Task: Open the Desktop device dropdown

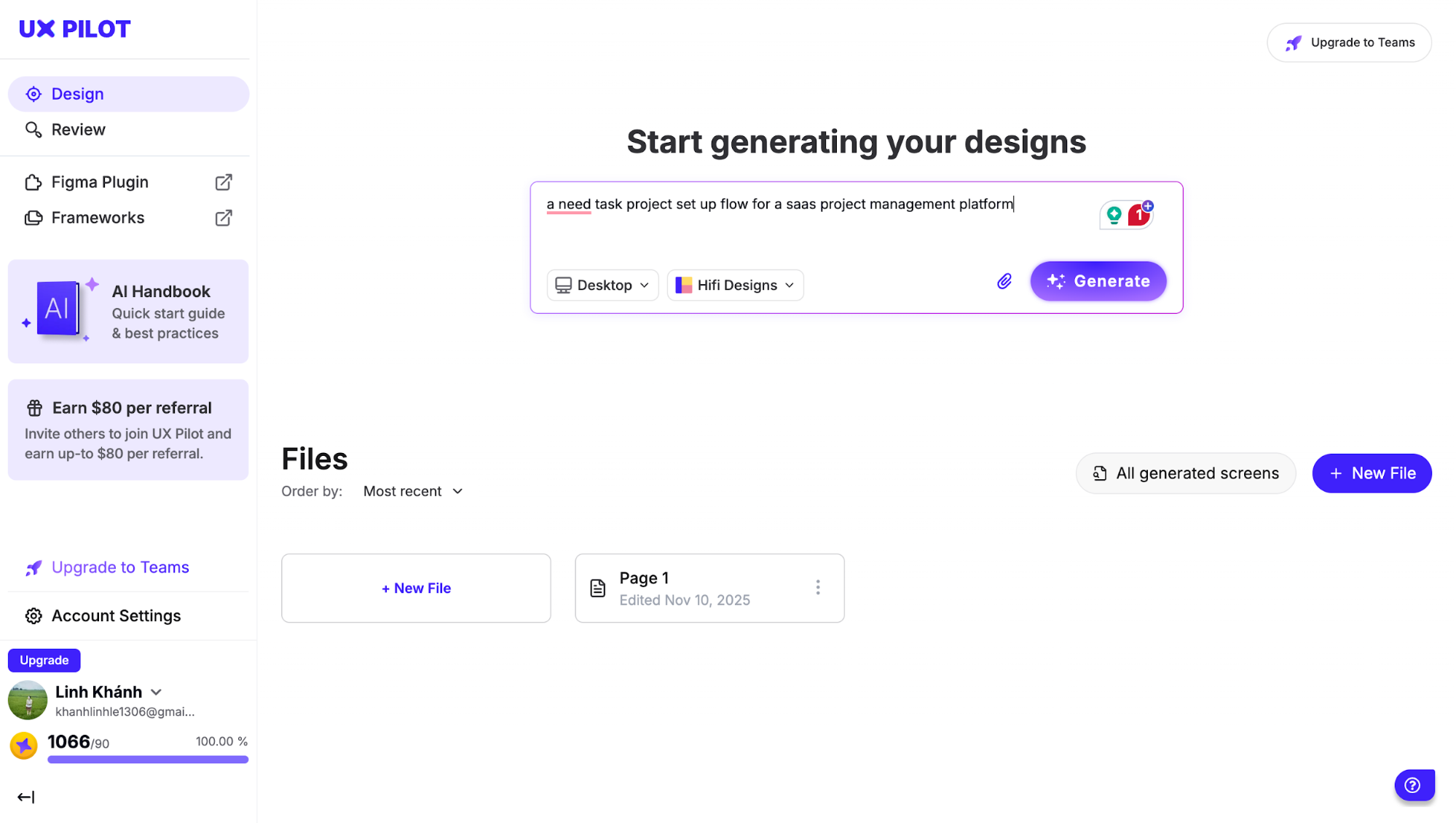Action: pos(602,285)
